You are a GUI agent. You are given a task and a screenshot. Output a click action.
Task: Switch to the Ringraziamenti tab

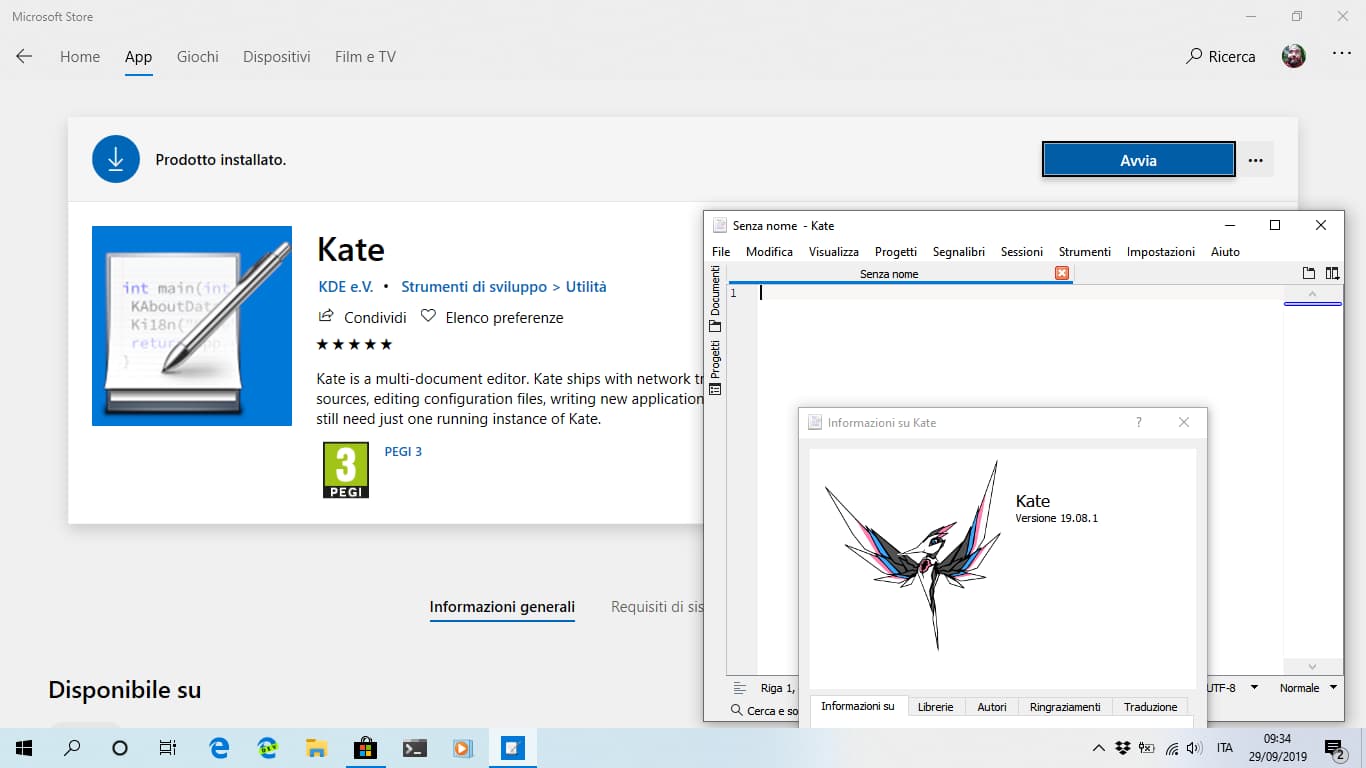1065,707
